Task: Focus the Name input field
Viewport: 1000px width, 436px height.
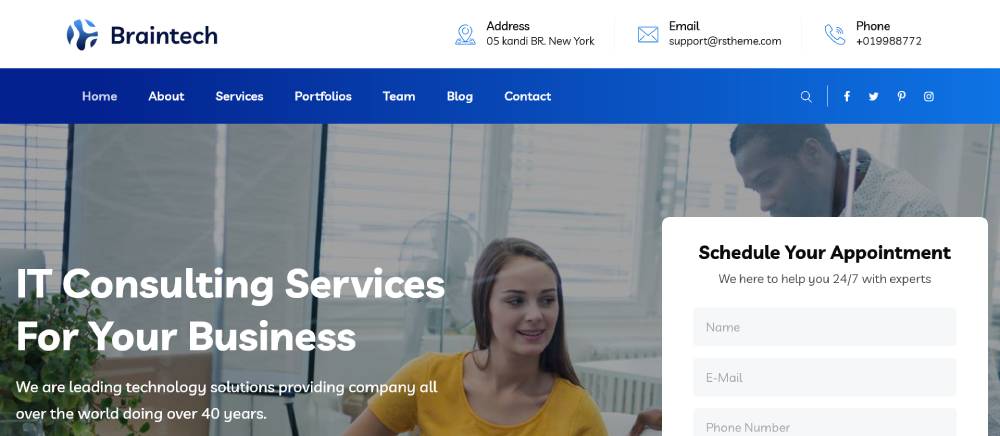Action: click(x=825, y=327)
